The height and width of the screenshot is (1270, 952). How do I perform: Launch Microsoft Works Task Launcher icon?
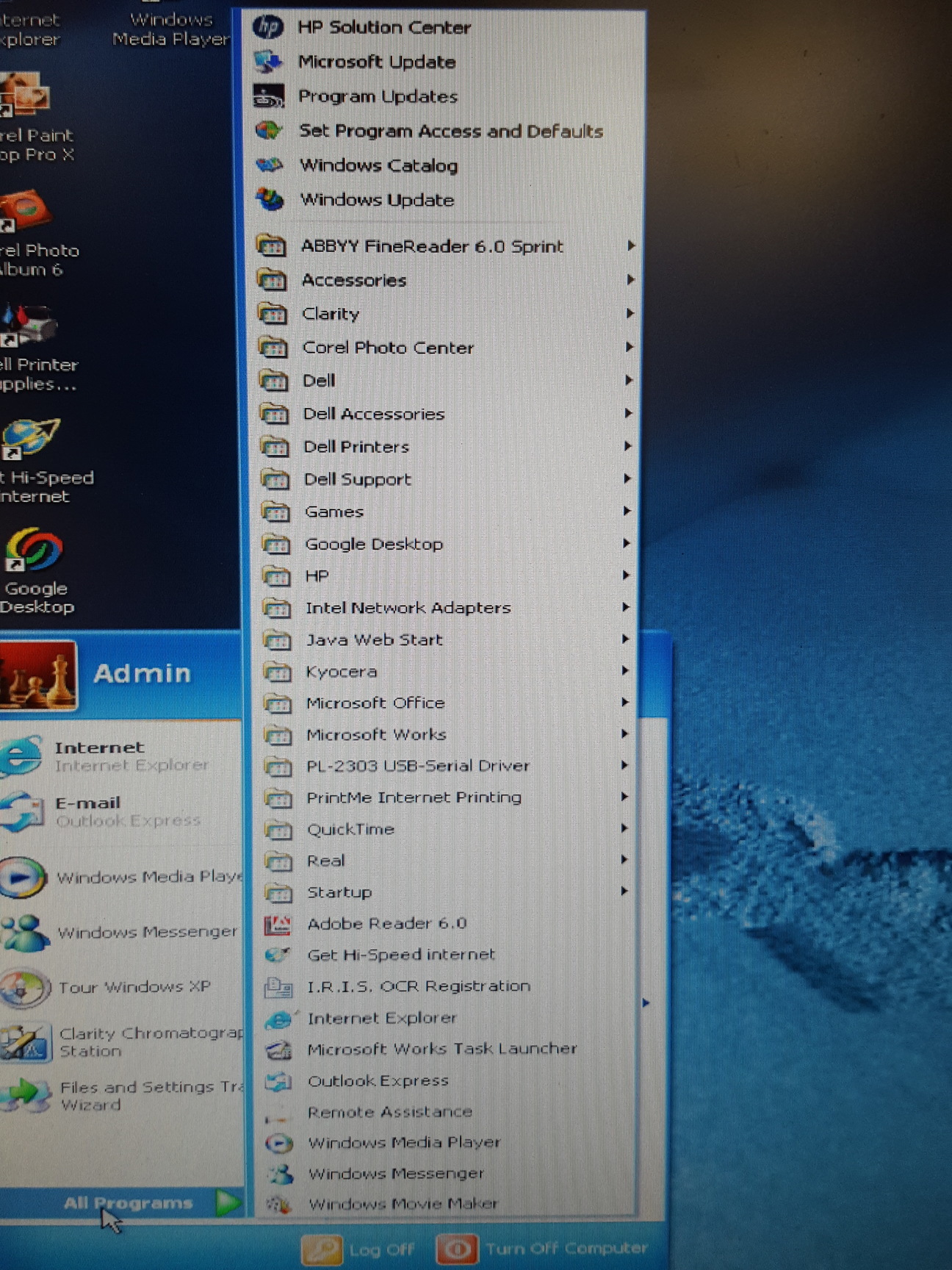pos(278,1050)
